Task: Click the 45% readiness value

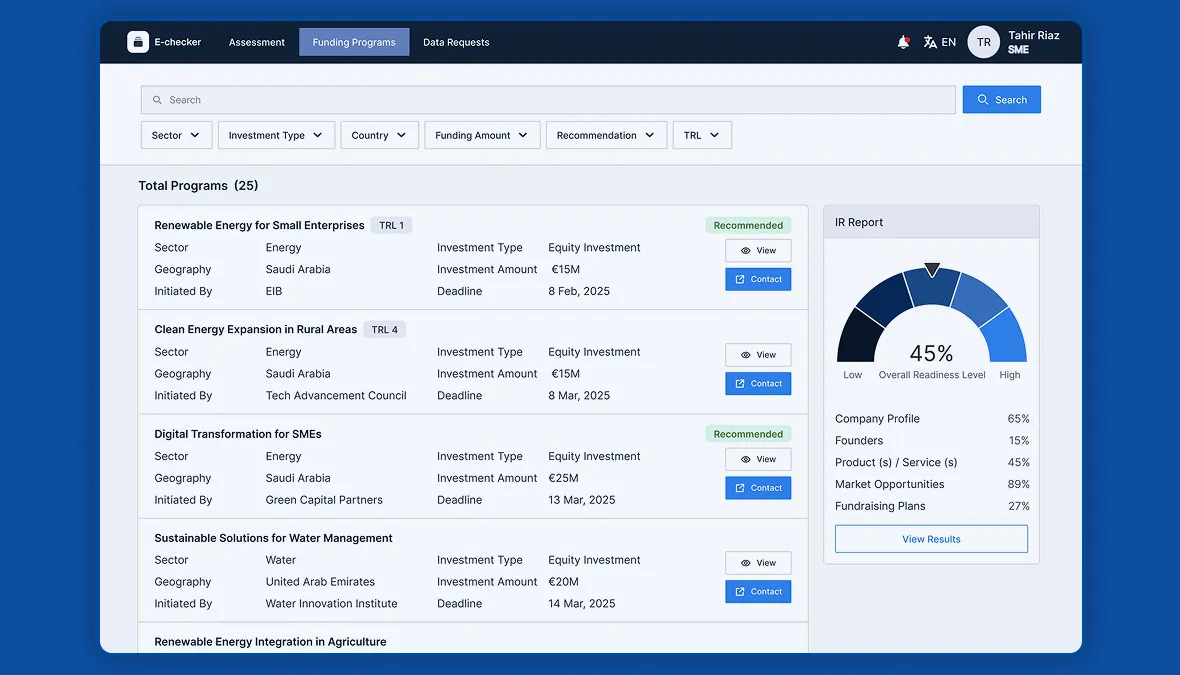Action: [x=931, y=353]
